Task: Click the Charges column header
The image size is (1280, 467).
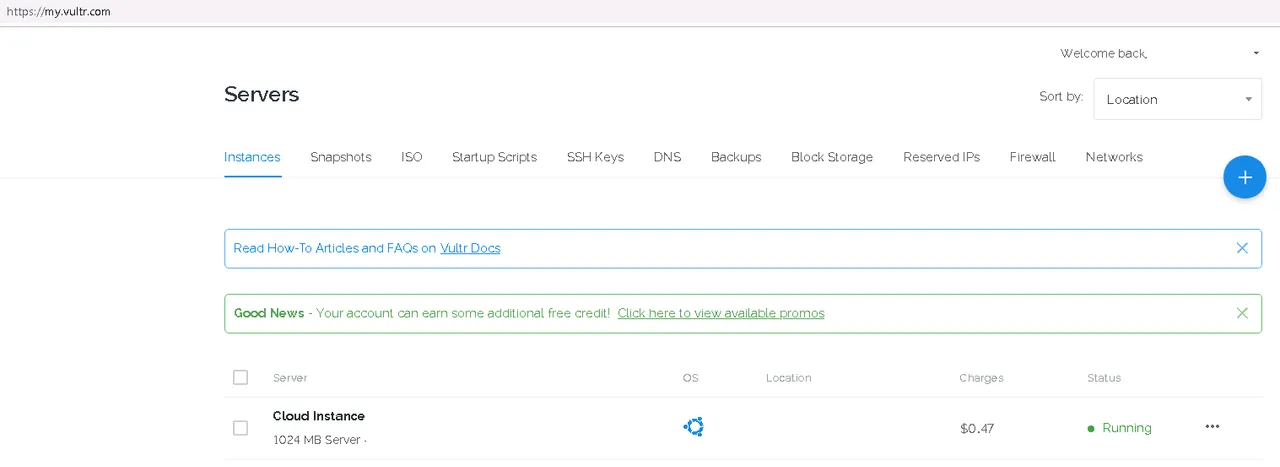Action: point(981,378)
